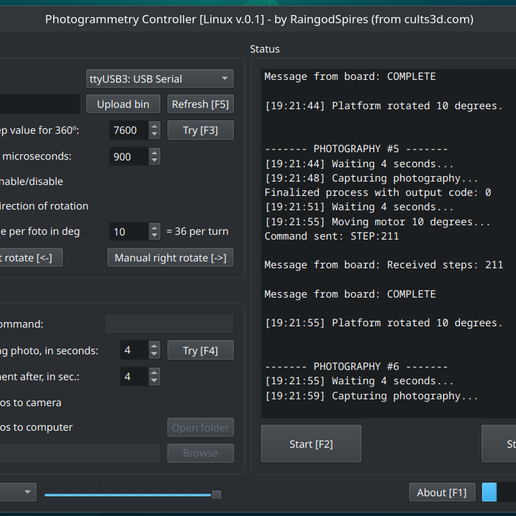Click the blue progress bar at bottom right
The image size is (516, 516).
click(489, 492)
